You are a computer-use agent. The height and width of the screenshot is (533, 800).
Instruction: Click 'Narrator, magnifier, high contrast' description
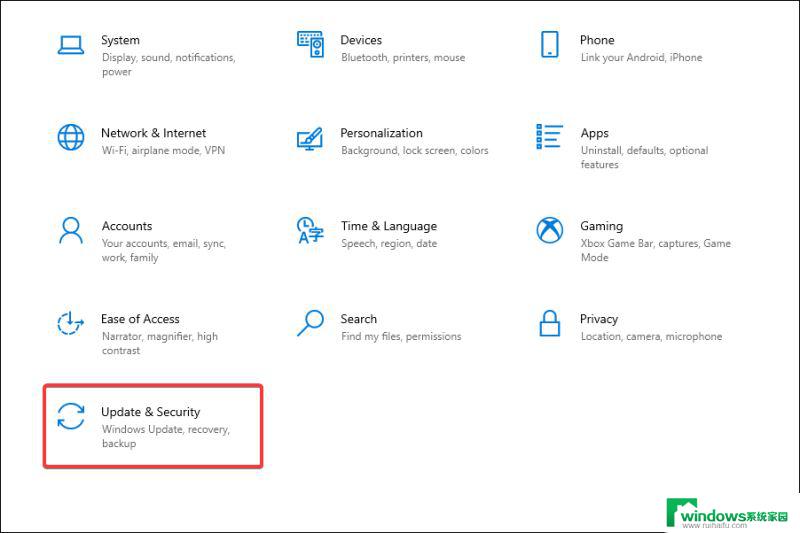click(x=160, y=344)
